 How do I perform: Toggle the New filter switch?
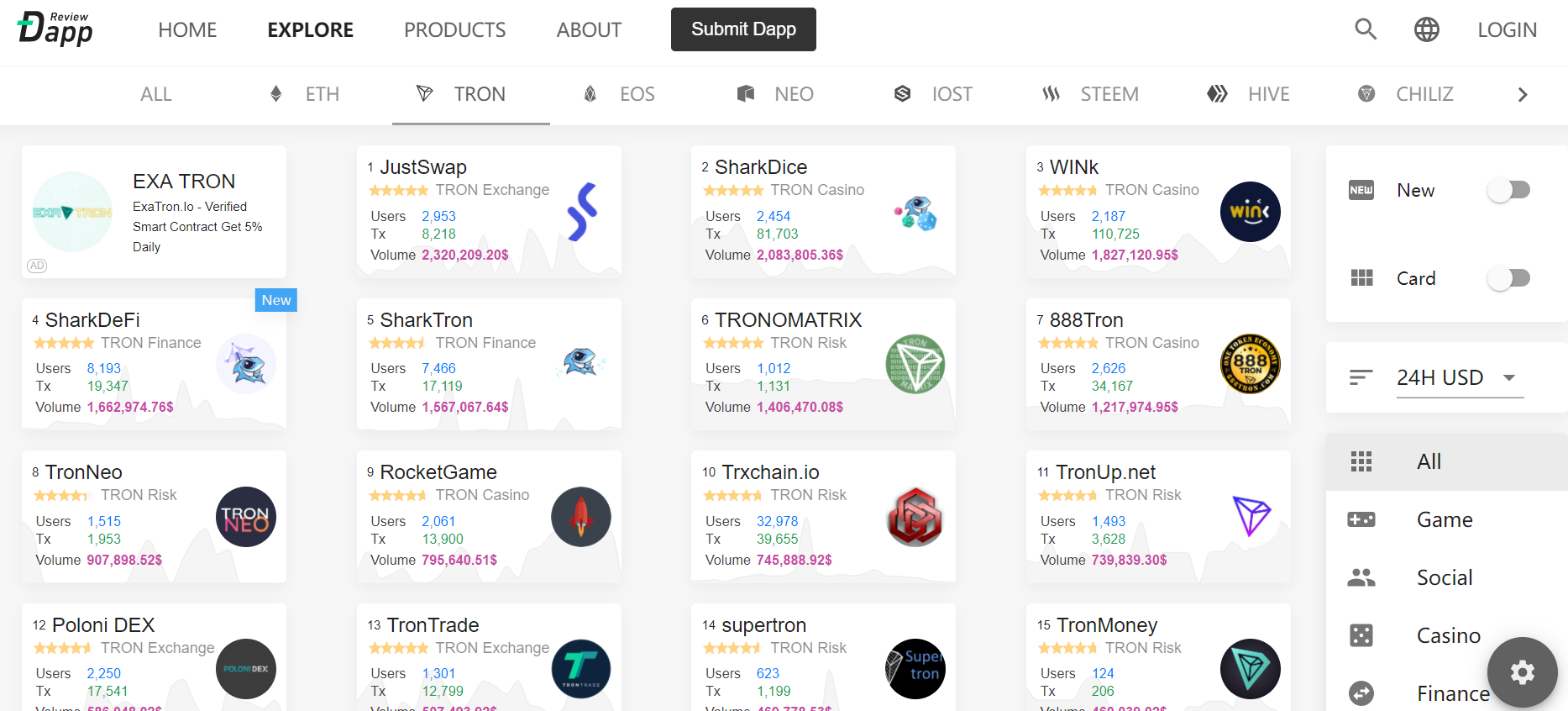click(1509, 190)
